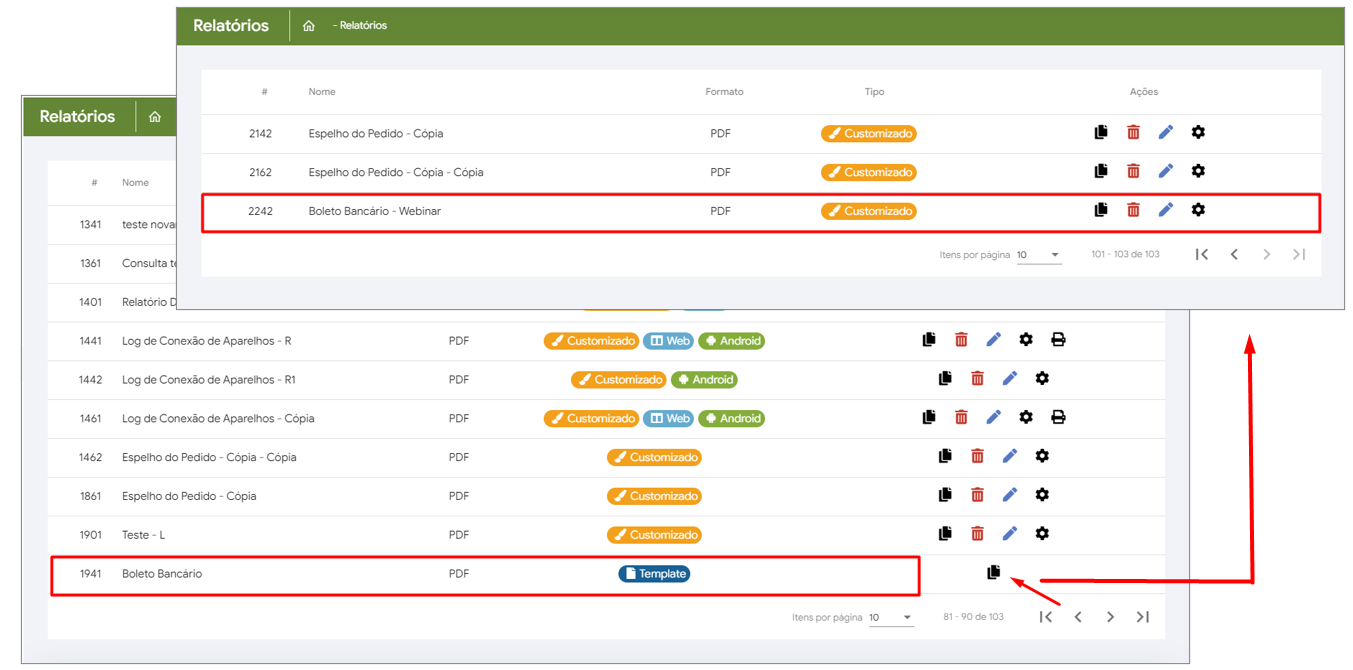Image resolution: width=1353 pixels, height=670 pixels.
Task: Go to next page in back window
Action: [1110, 617]
